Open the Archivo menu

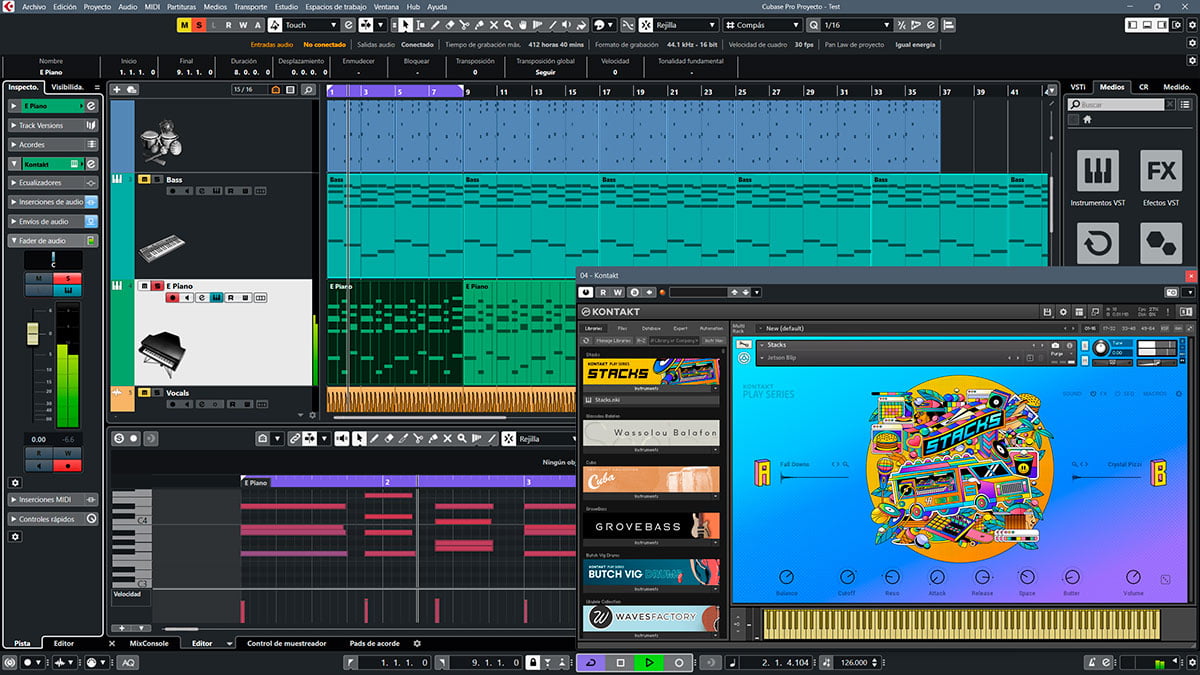(x=33, y=6)
